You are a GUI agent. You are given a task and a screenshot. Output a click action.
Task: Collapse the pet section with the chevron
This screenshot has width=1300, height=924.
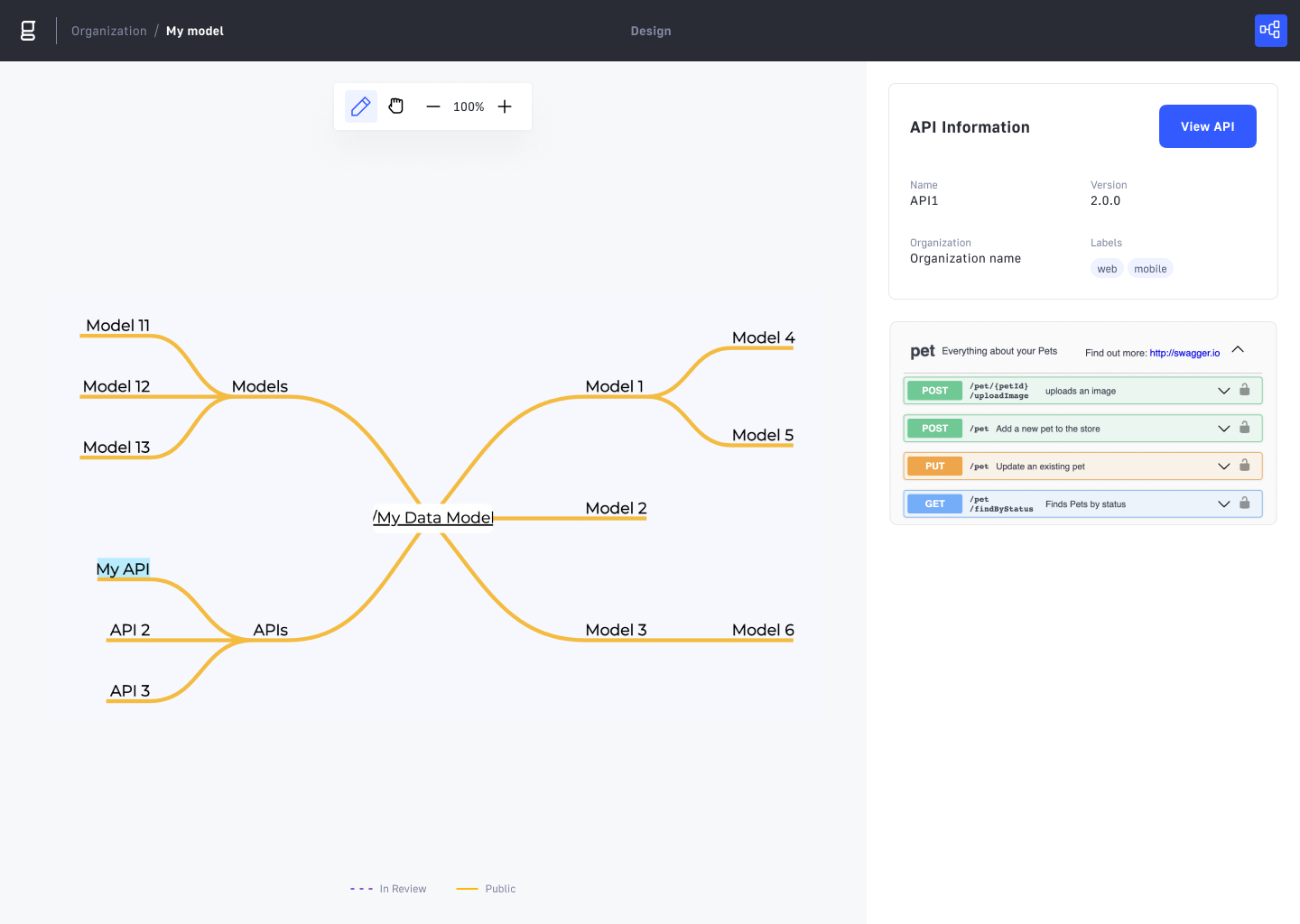coord(1238,349)
